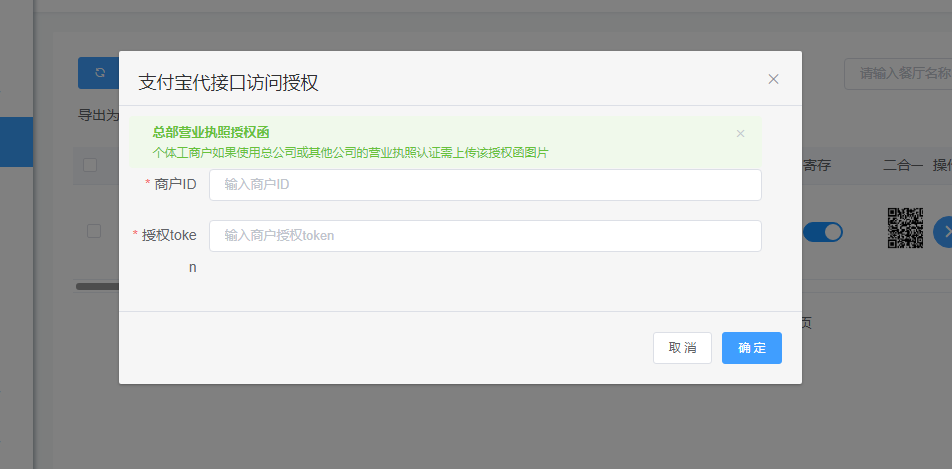Tick the table header select-all checkbox
Screen dimensions: 952x469
[x=90, y=165]
